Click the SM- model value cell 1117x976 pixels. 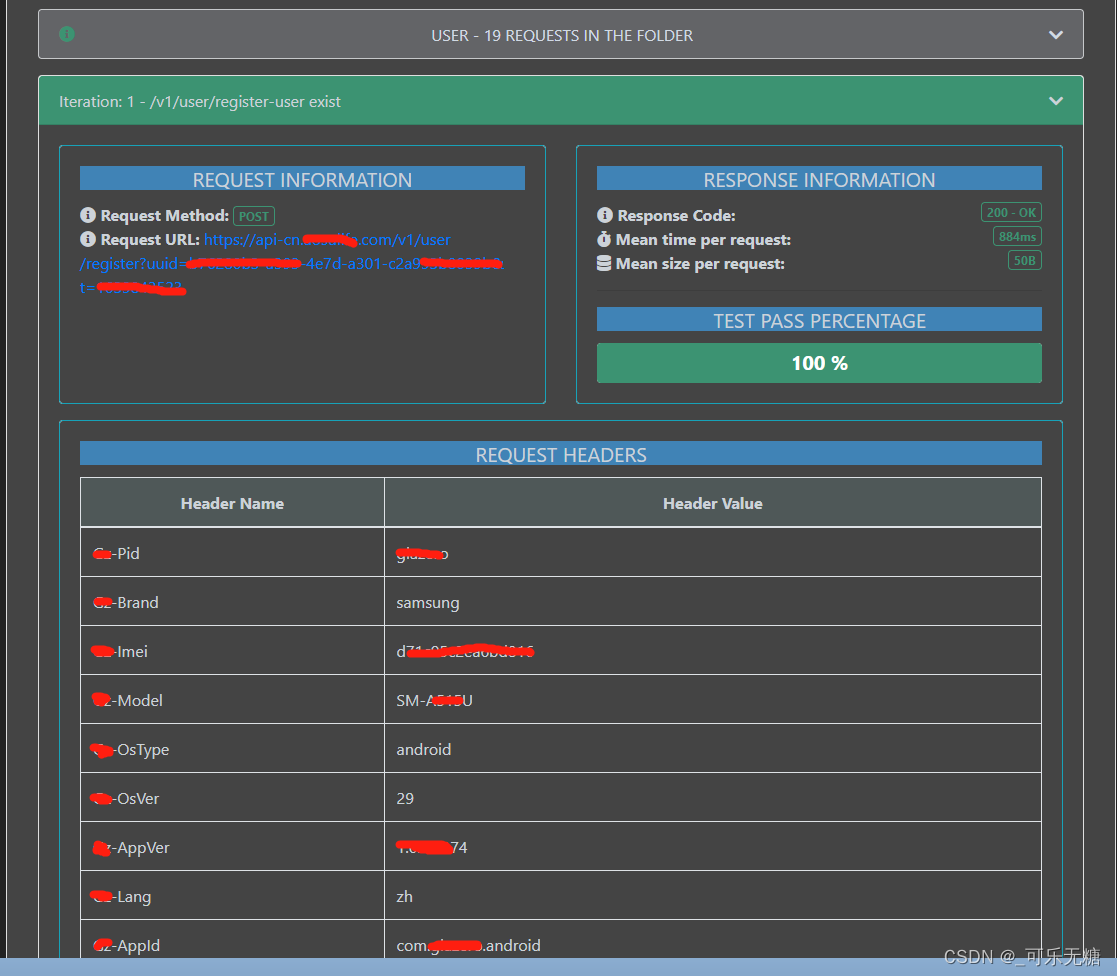712,700
